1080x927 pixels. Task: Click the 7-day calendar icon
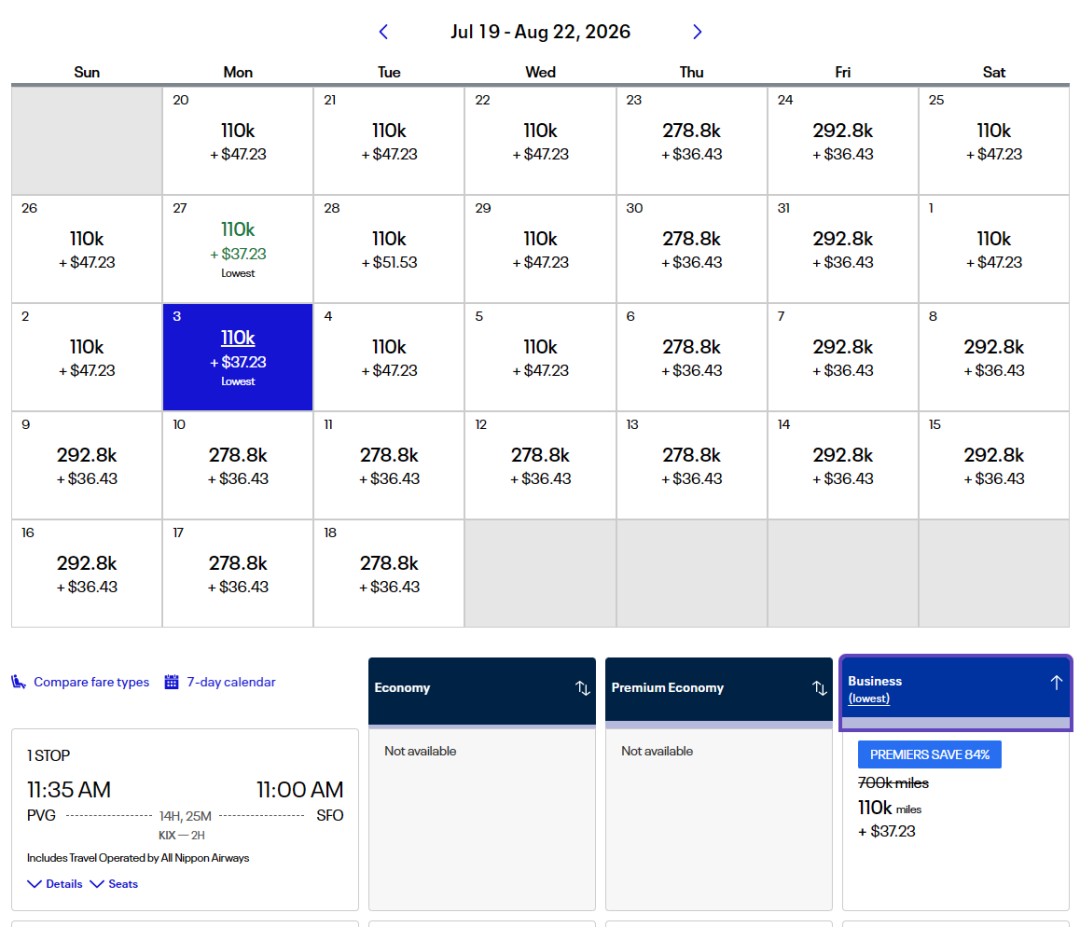coord(171,682)
